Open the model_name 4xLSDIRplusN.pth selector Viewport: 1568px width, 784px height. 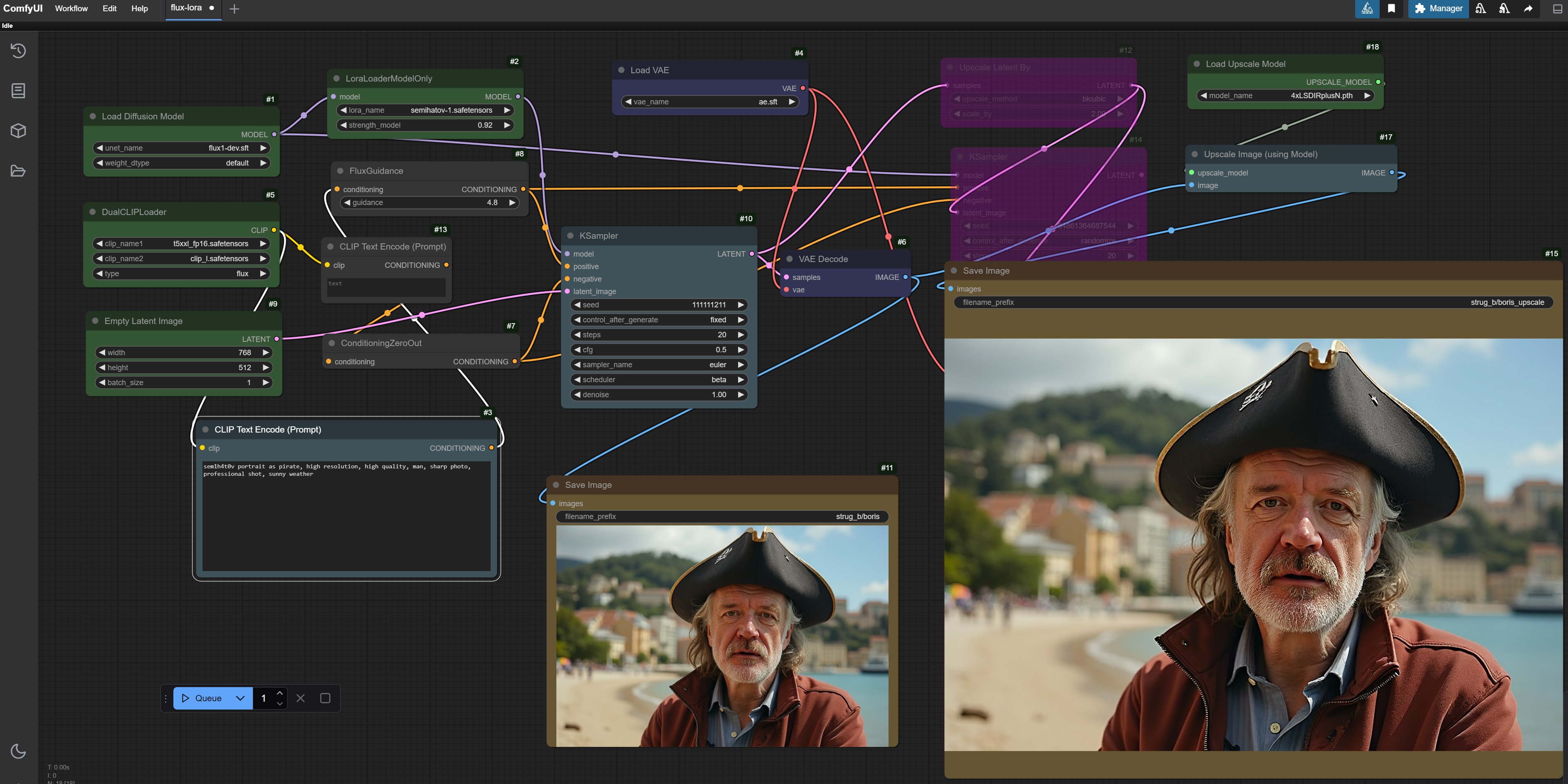(x=1285, y=96)
